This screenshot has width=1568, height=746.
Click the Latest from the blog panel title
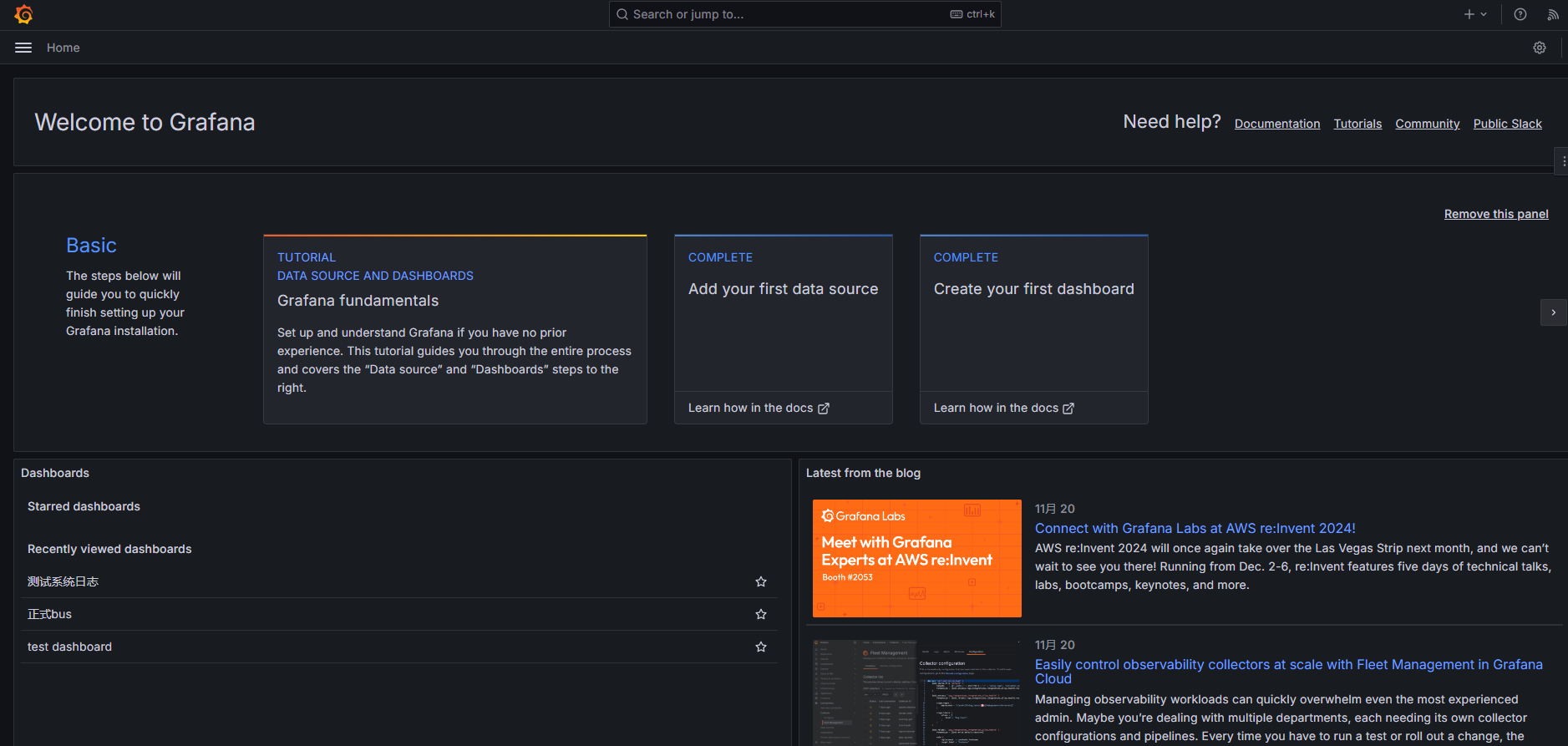pos(863,473)
